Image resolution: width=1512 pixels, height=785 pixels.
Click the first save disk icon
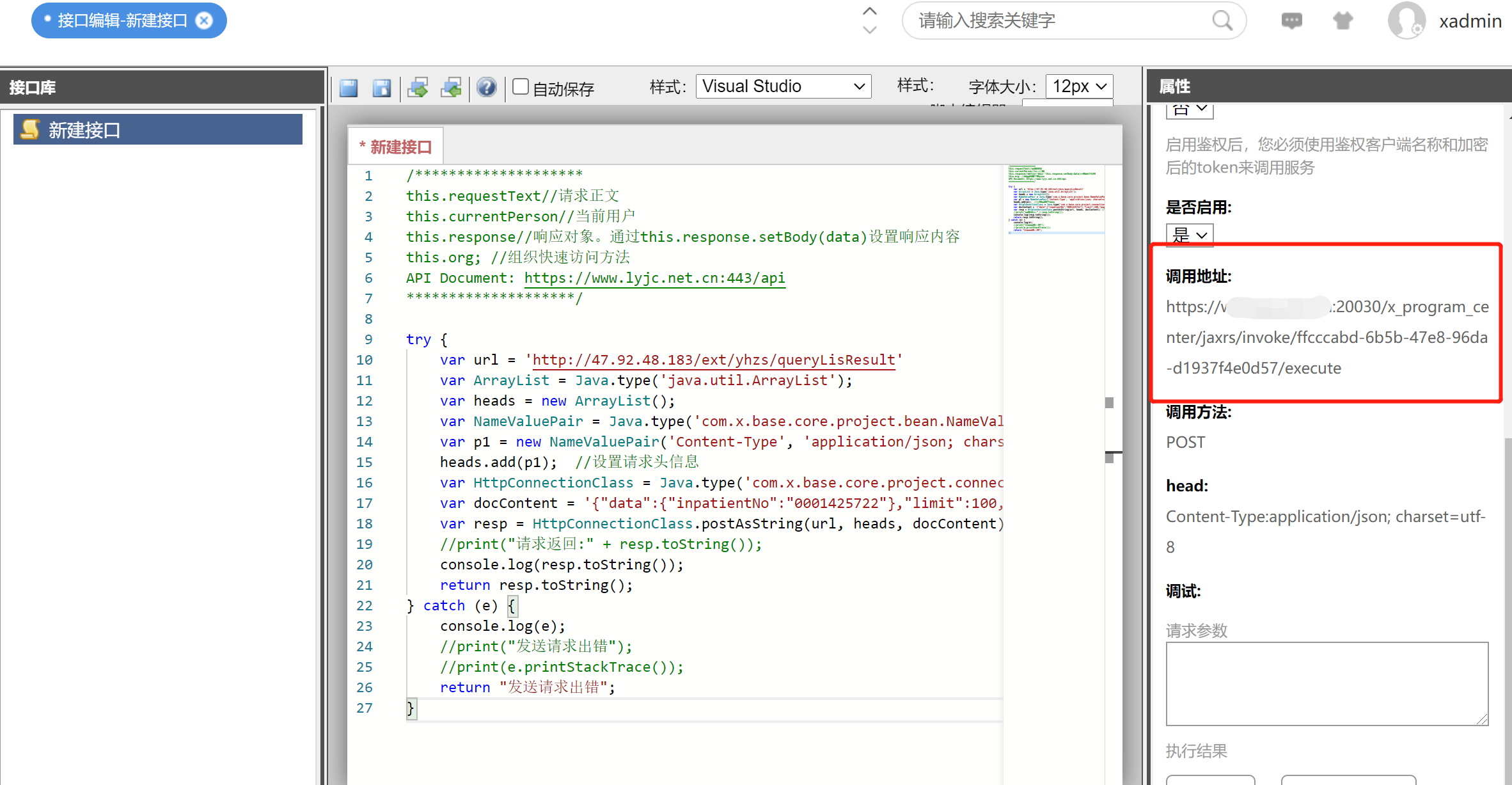pyautogui.click(x=349, y=88)
